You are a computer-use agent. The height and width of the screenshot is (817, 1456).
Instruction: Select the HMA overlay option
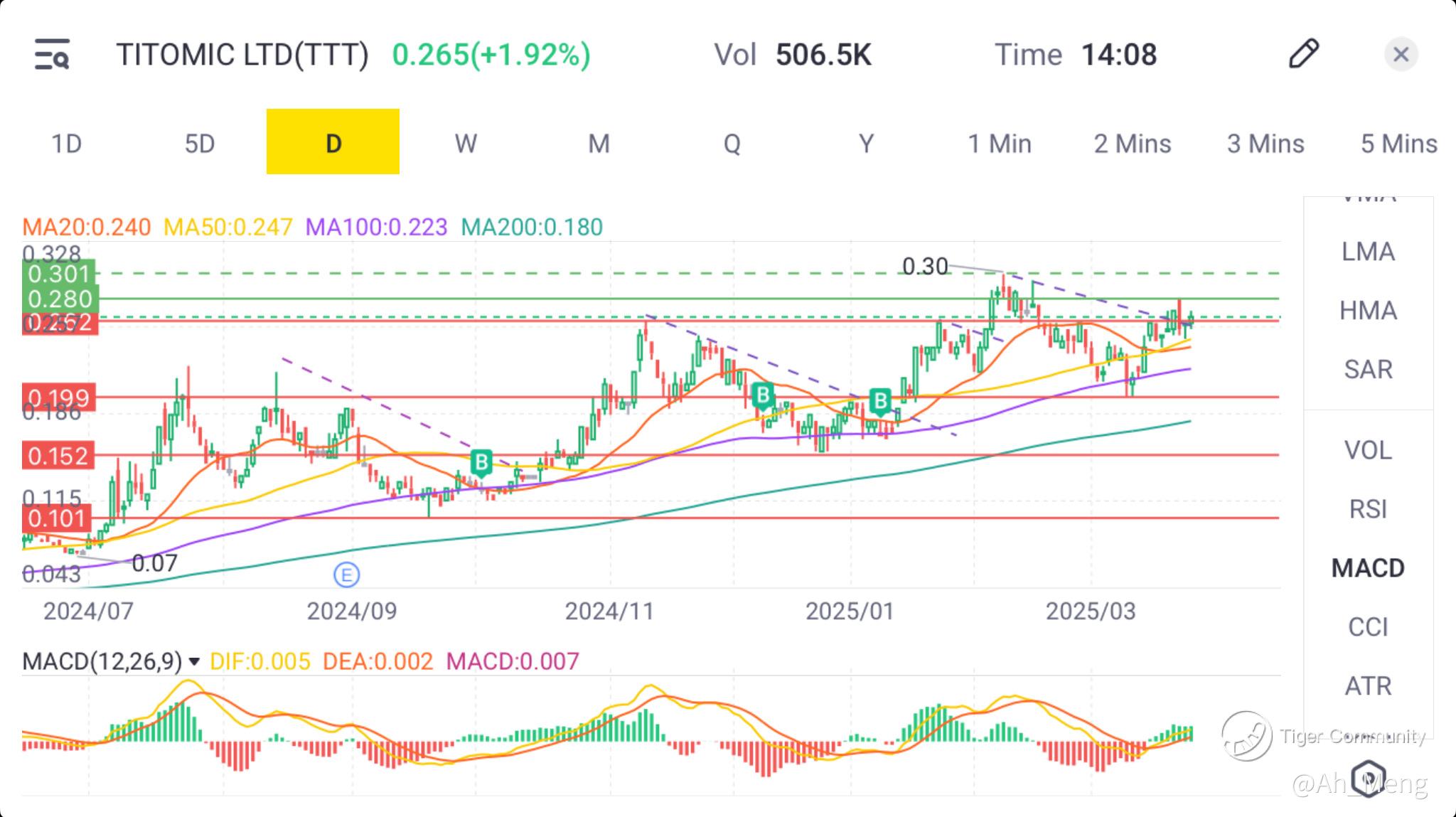coord(1368,311)
